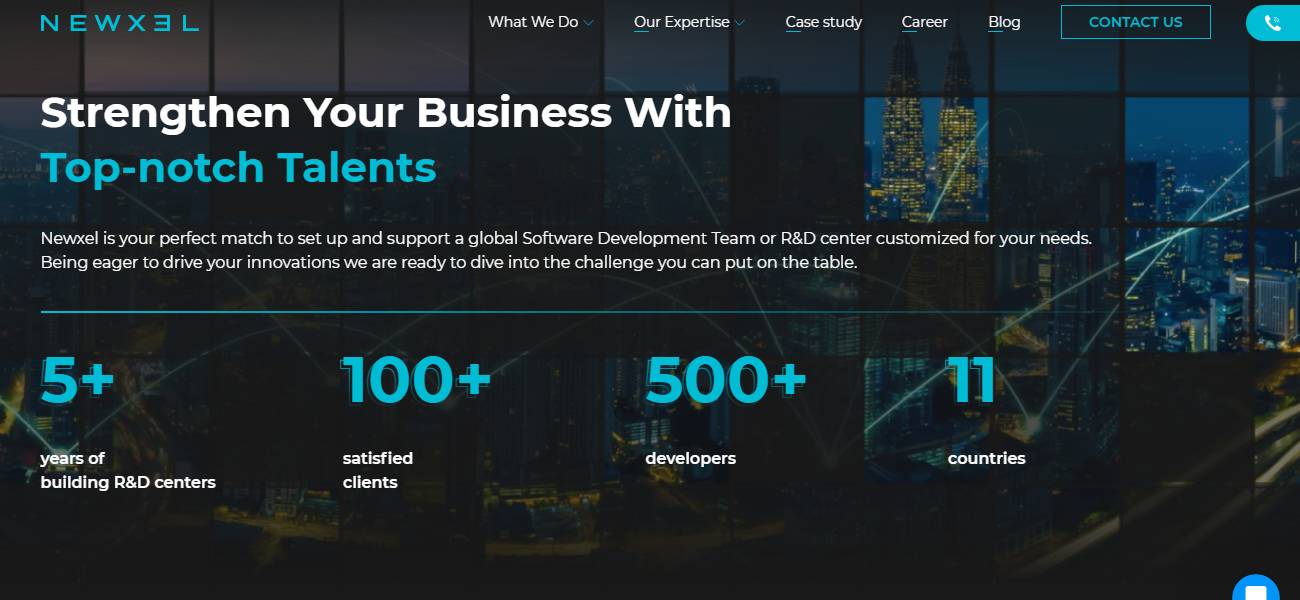The image size is (1300, 600).
Task: Open the What We Do menu
Action: (532, 22)
